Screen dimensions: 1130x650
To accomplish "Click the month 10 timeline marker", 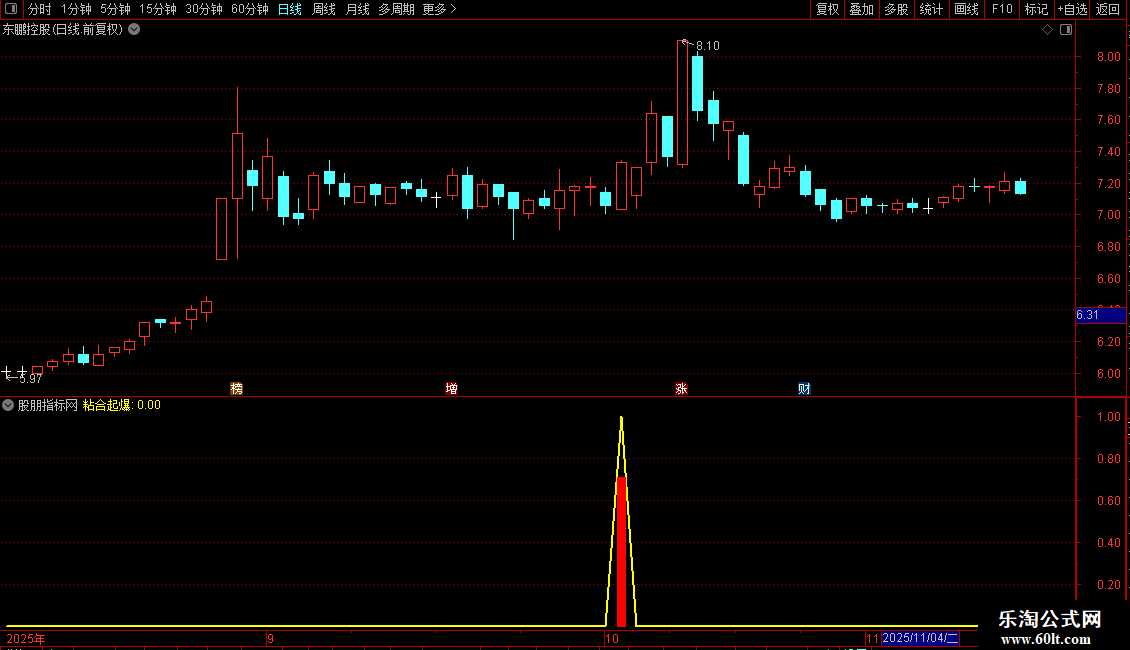I will point(612,638).
